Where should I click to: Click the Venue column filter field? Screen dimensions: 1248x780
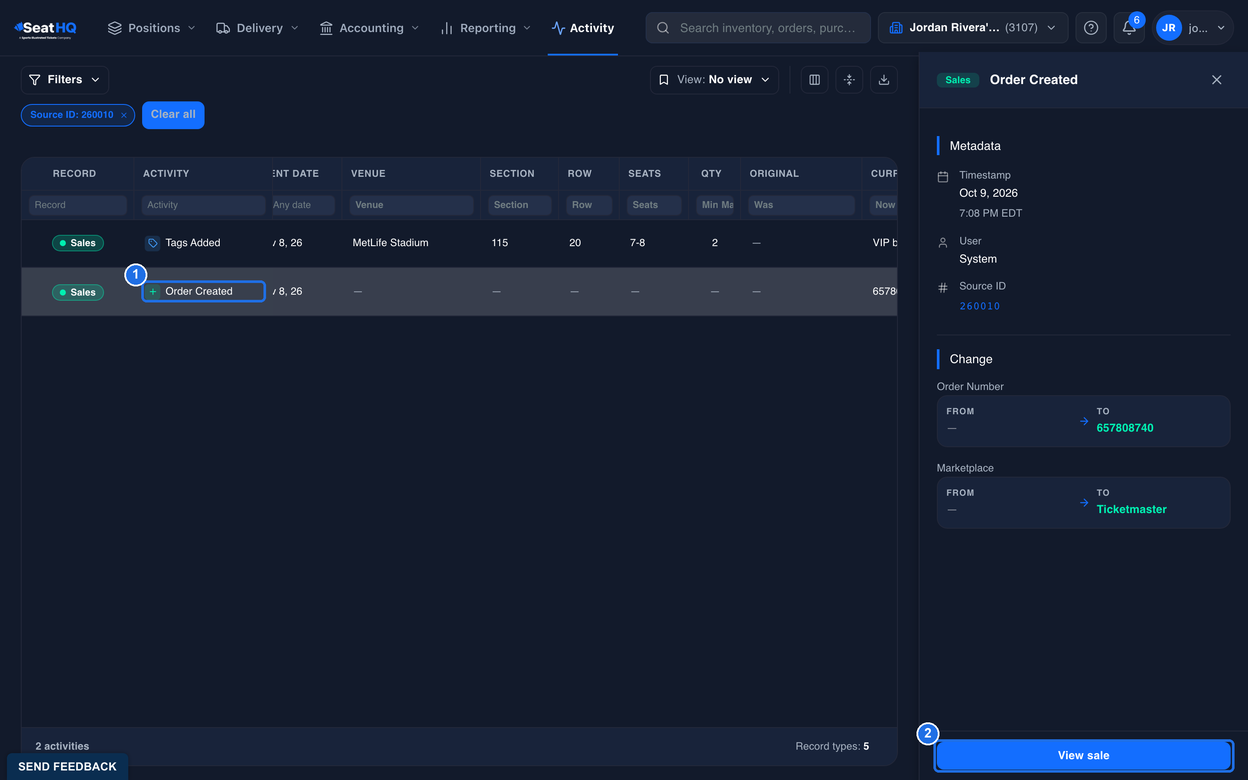click(x=411, y=205)
